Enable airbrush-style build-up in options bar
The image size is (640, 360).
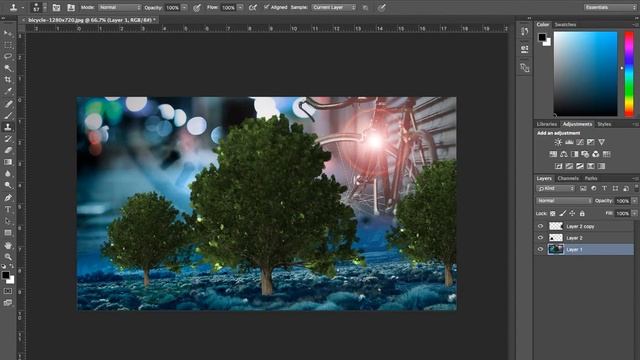click(x=253, y=7)
